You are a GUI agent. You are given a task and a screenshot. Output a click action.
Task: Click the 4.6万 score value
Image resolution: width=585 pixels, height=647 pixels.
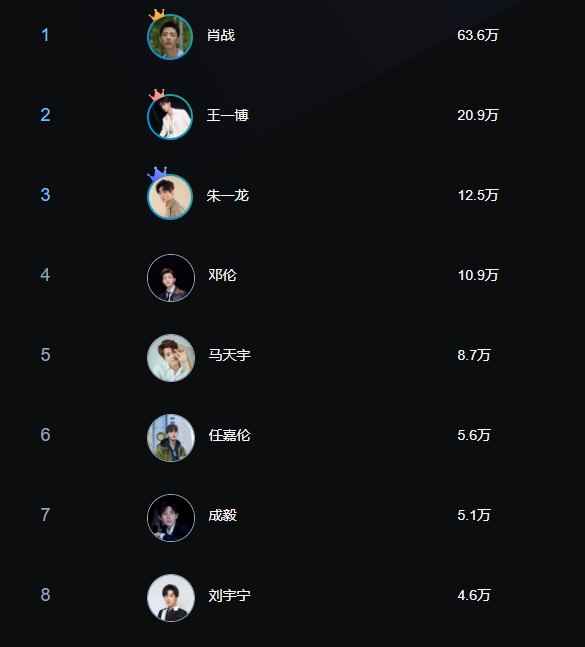click(474, 595)
